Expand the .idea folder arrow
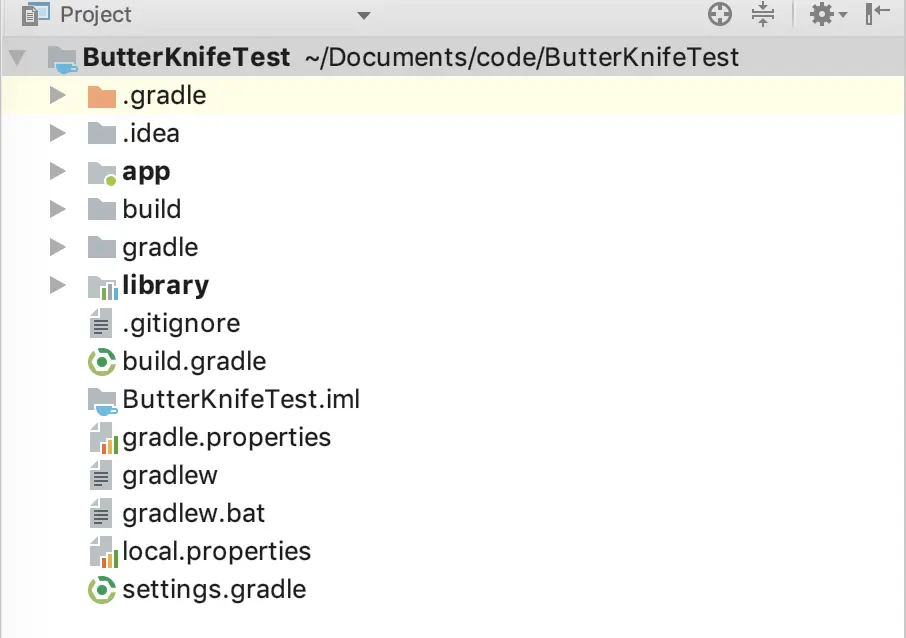This screenshot has width=906, height=638. point(57,134)
